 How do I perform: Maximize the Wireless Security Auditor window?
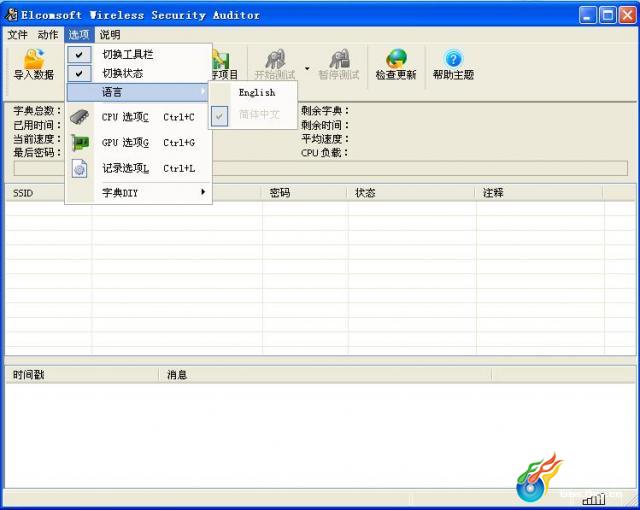pyautogui.click(x=608, y=15)
